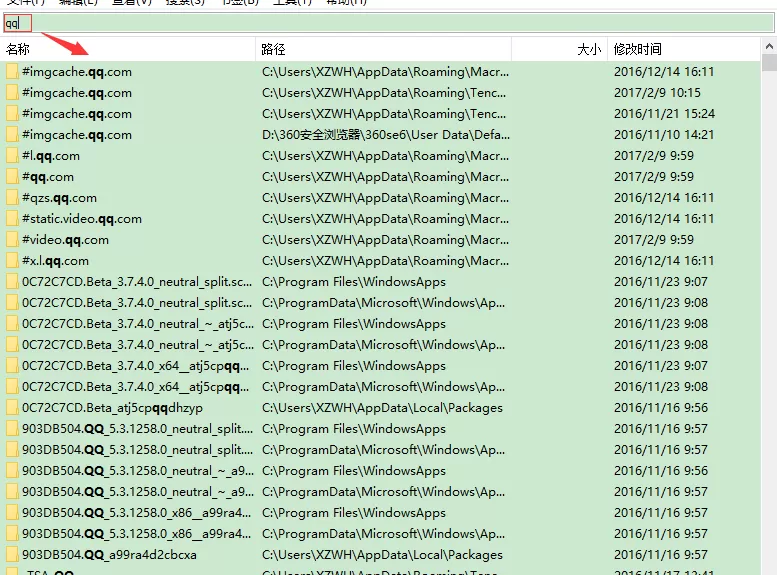Click the date 2017/2/9 10:15

[x=657, y=93]
